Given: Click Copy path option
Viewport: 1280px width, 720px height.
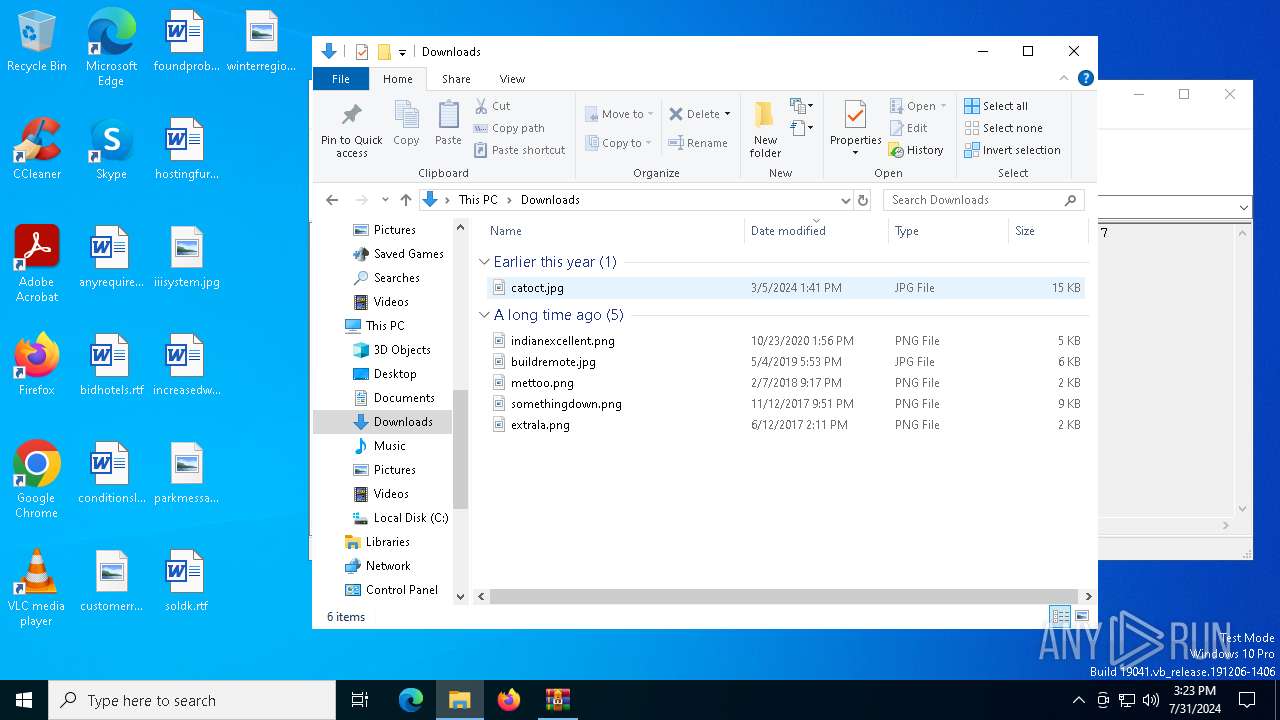Looking at the screenshot, I should coord(509,128).
